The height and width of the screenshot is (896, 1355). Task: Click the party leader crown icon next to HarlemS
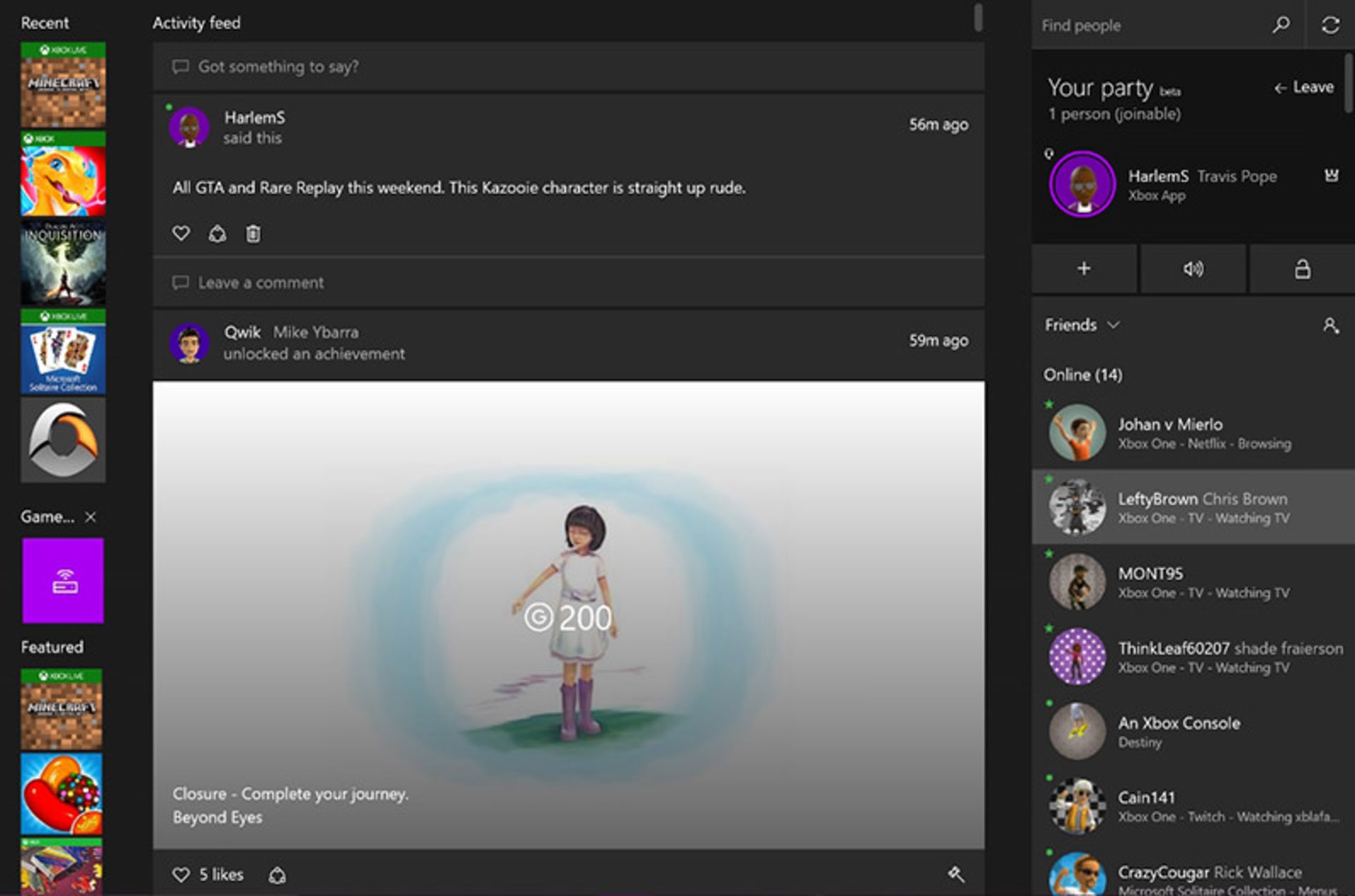click(x=1331, y=176)
